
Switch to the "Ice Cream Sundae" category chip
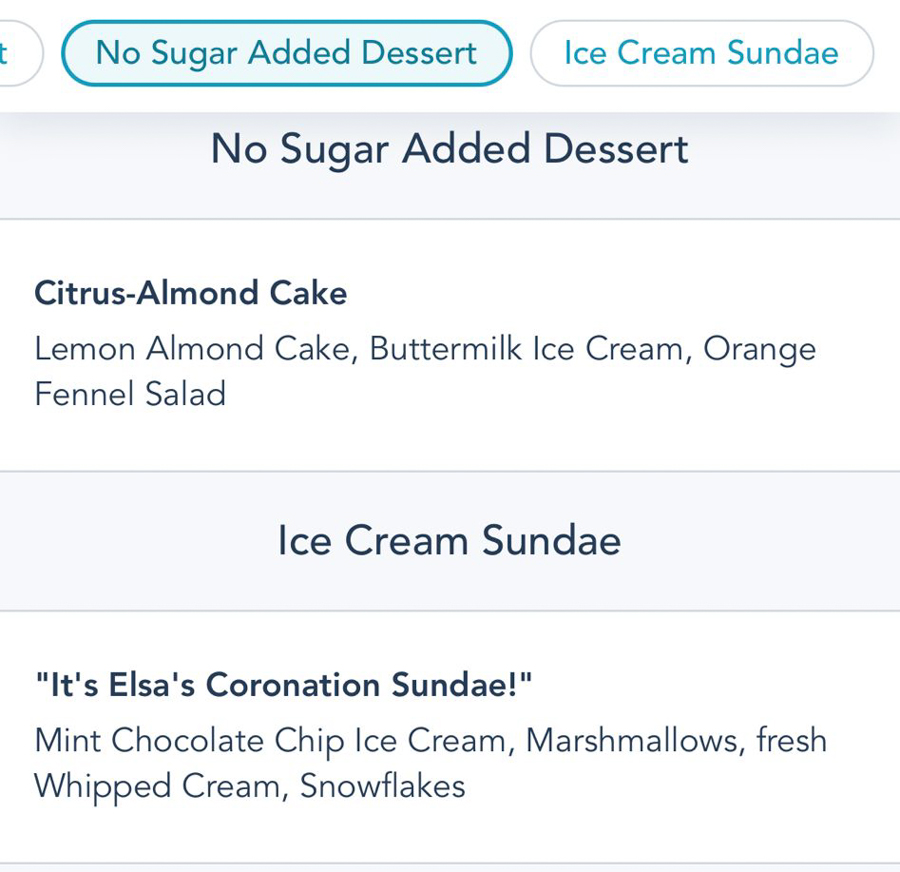(701, 53)
